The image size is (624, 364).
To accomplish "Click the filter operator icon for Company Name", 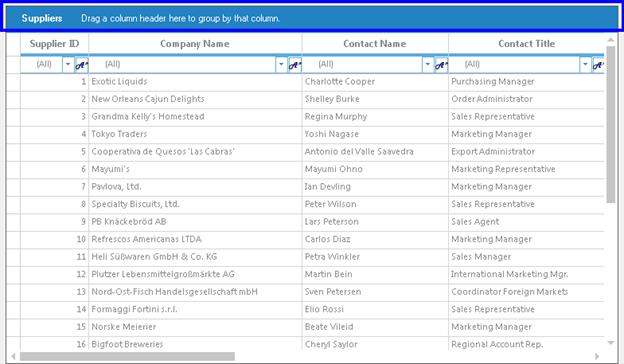I will click(295, 64).
